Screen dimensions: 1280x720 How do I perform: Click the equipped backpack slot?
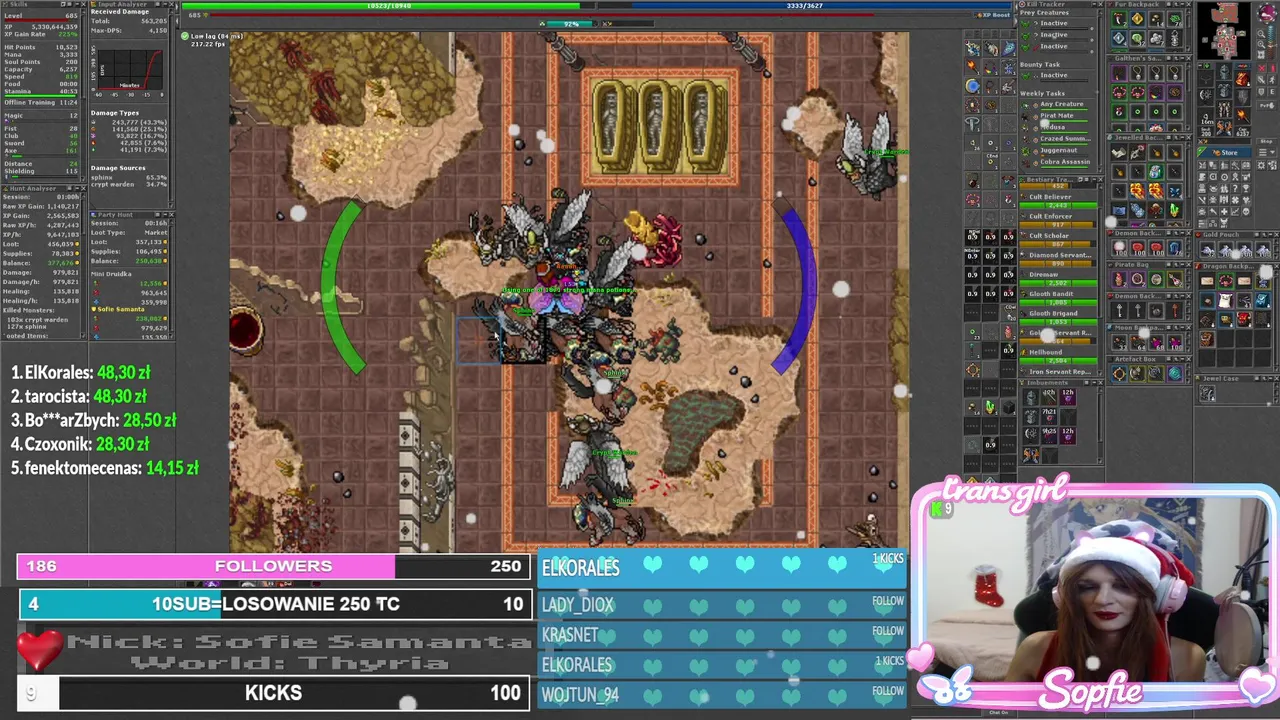pos(1243,78)
